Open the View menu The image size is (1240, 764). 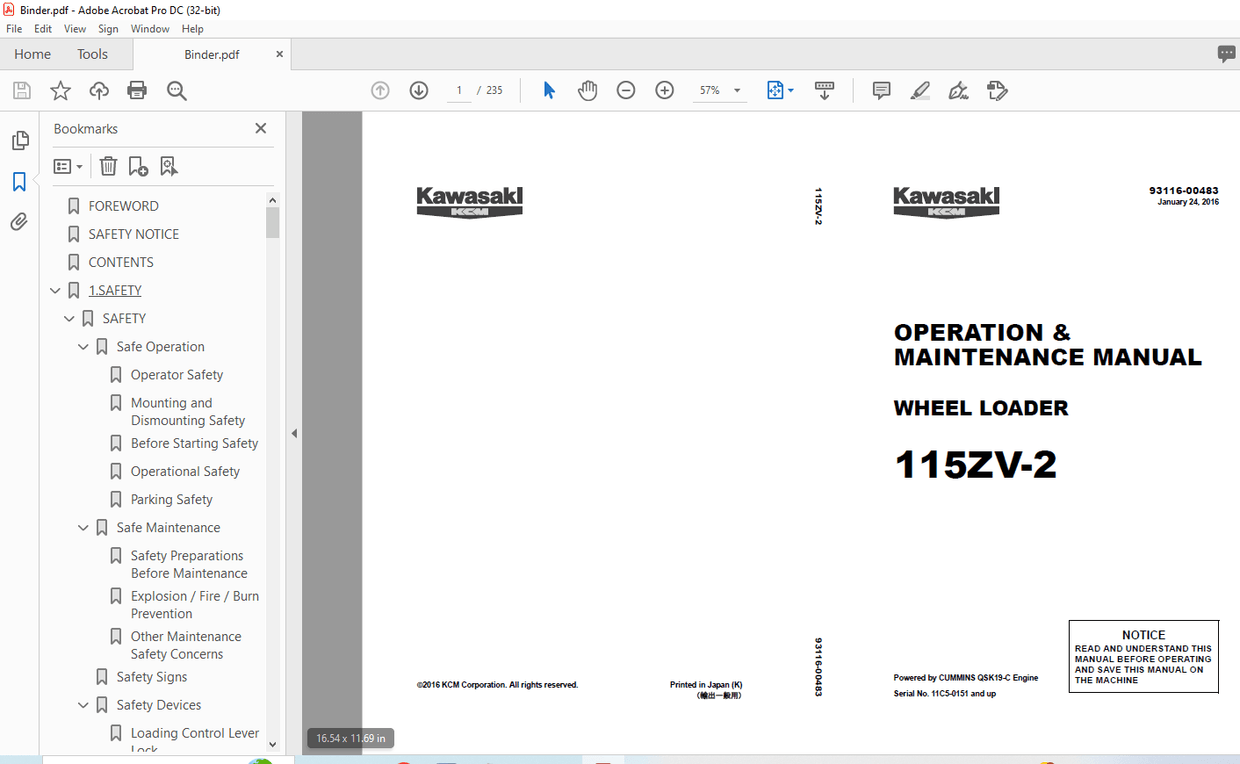(x=74, y=28)
